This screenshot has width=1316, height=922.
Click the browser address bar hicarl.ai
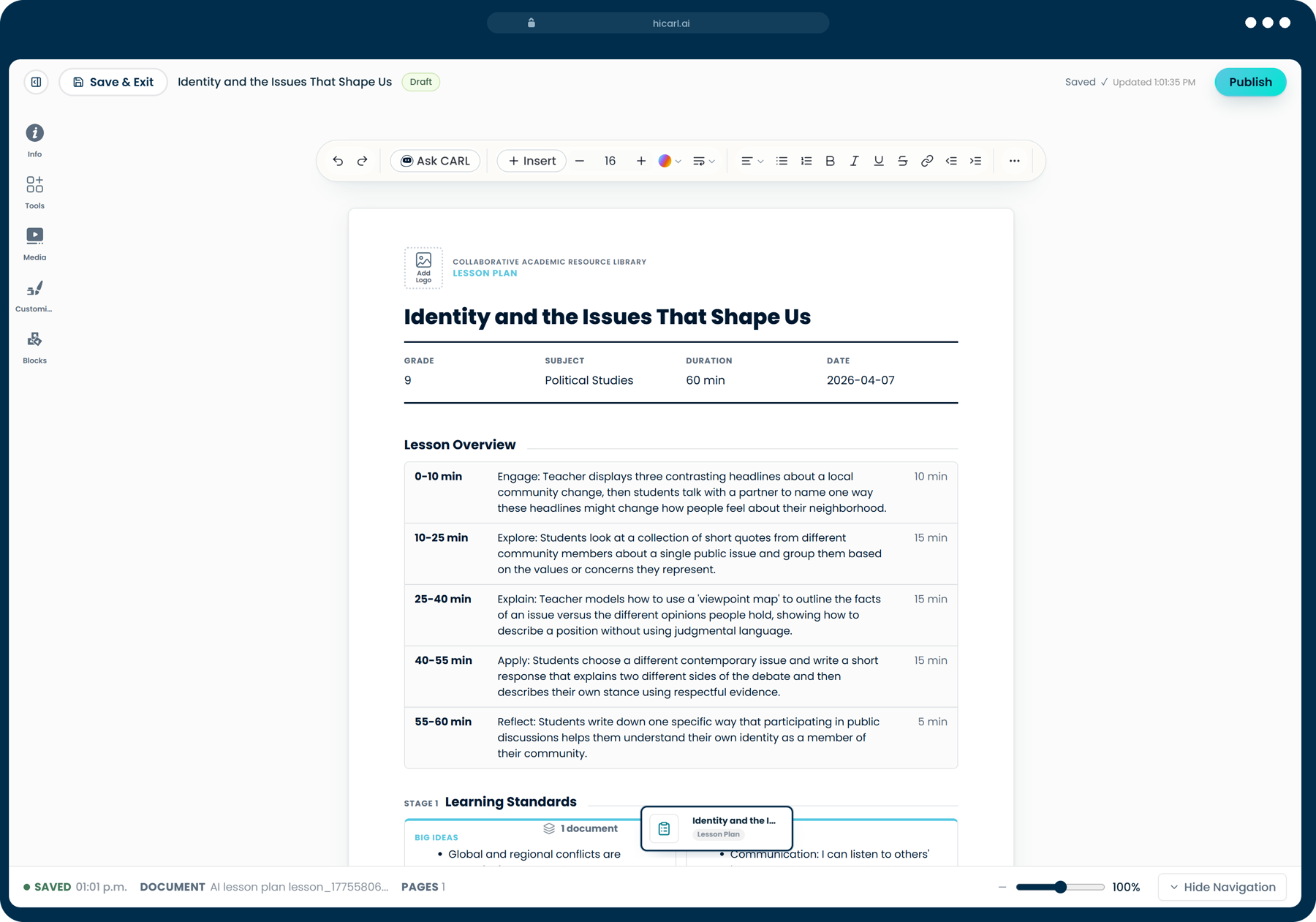tap(658, 23)
